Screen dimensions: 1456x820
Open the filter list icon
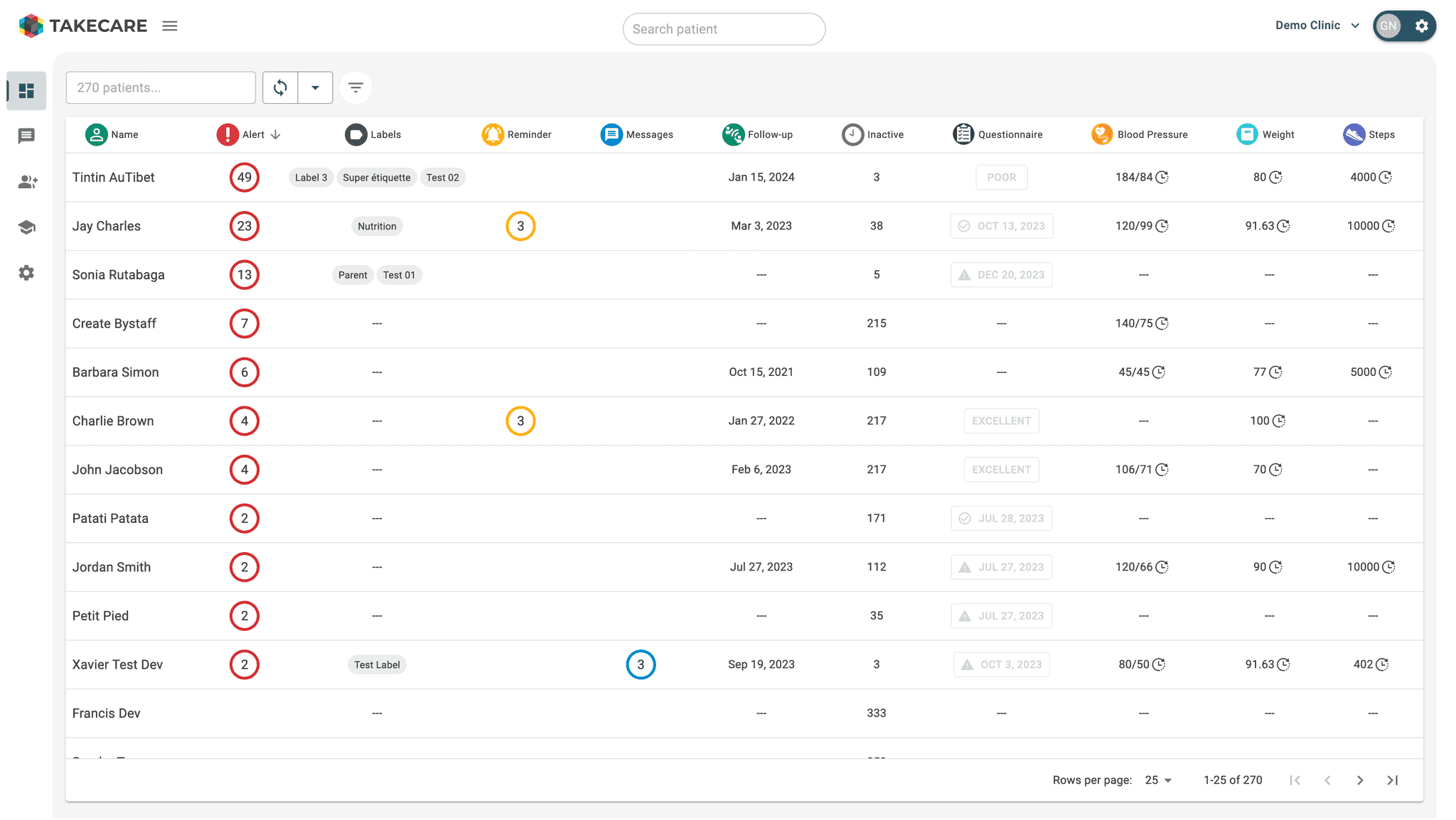[355, 87]
